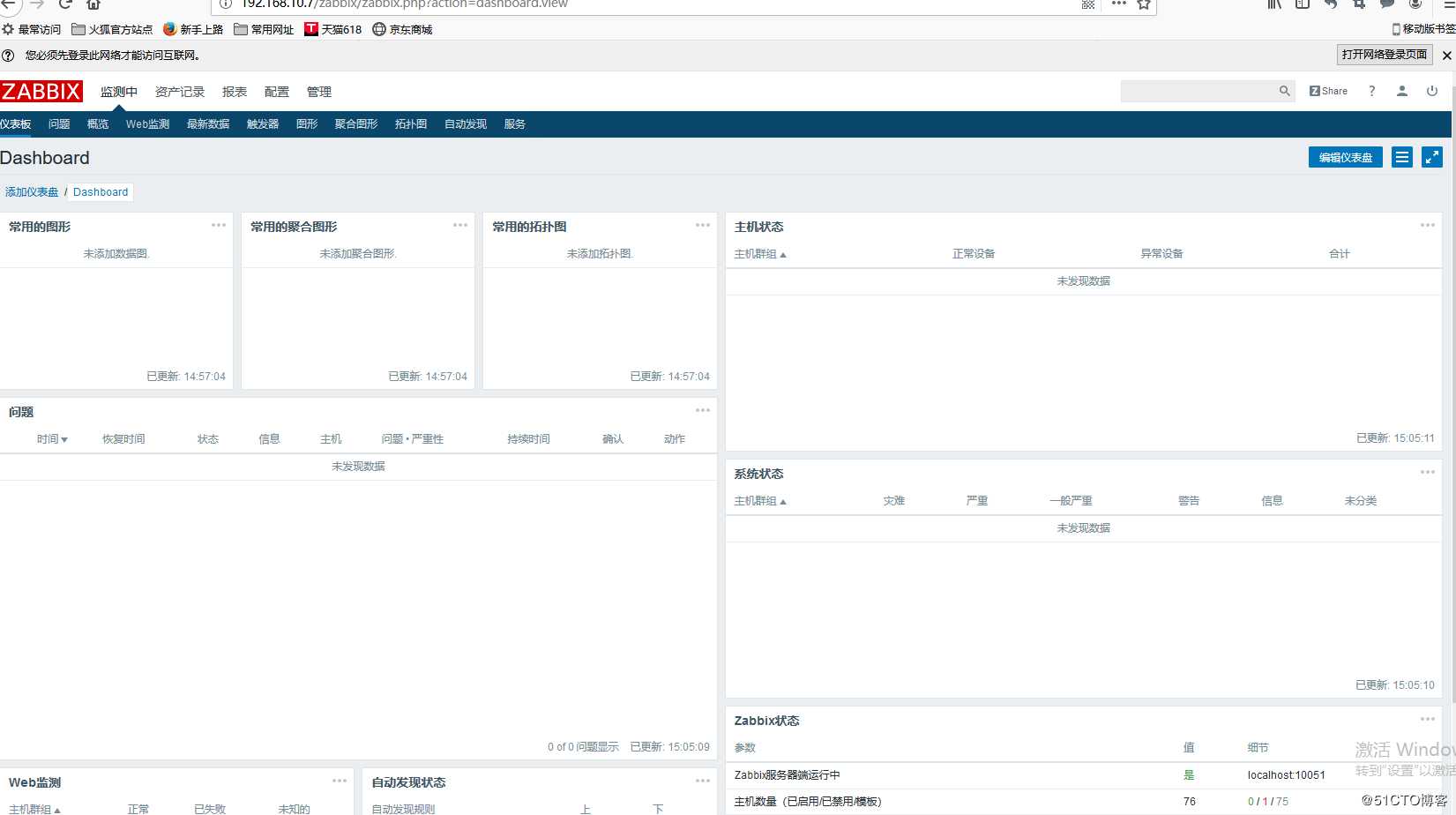
Task: Sort 系统状态 by 主机群组 column
Action: click(x=760, y=500)
